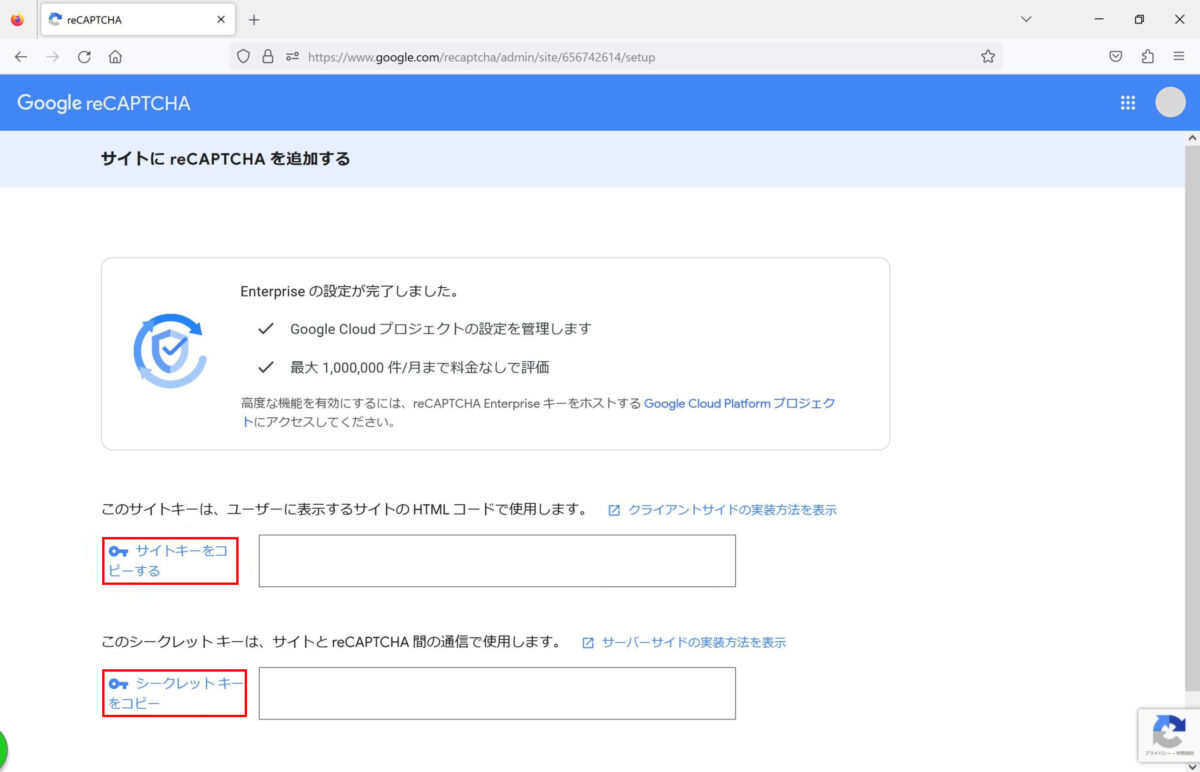Click the forward navigation arrow
The height and width of the screenshot is (772, 1200).
pyautogui.click(x=53, y=57)
